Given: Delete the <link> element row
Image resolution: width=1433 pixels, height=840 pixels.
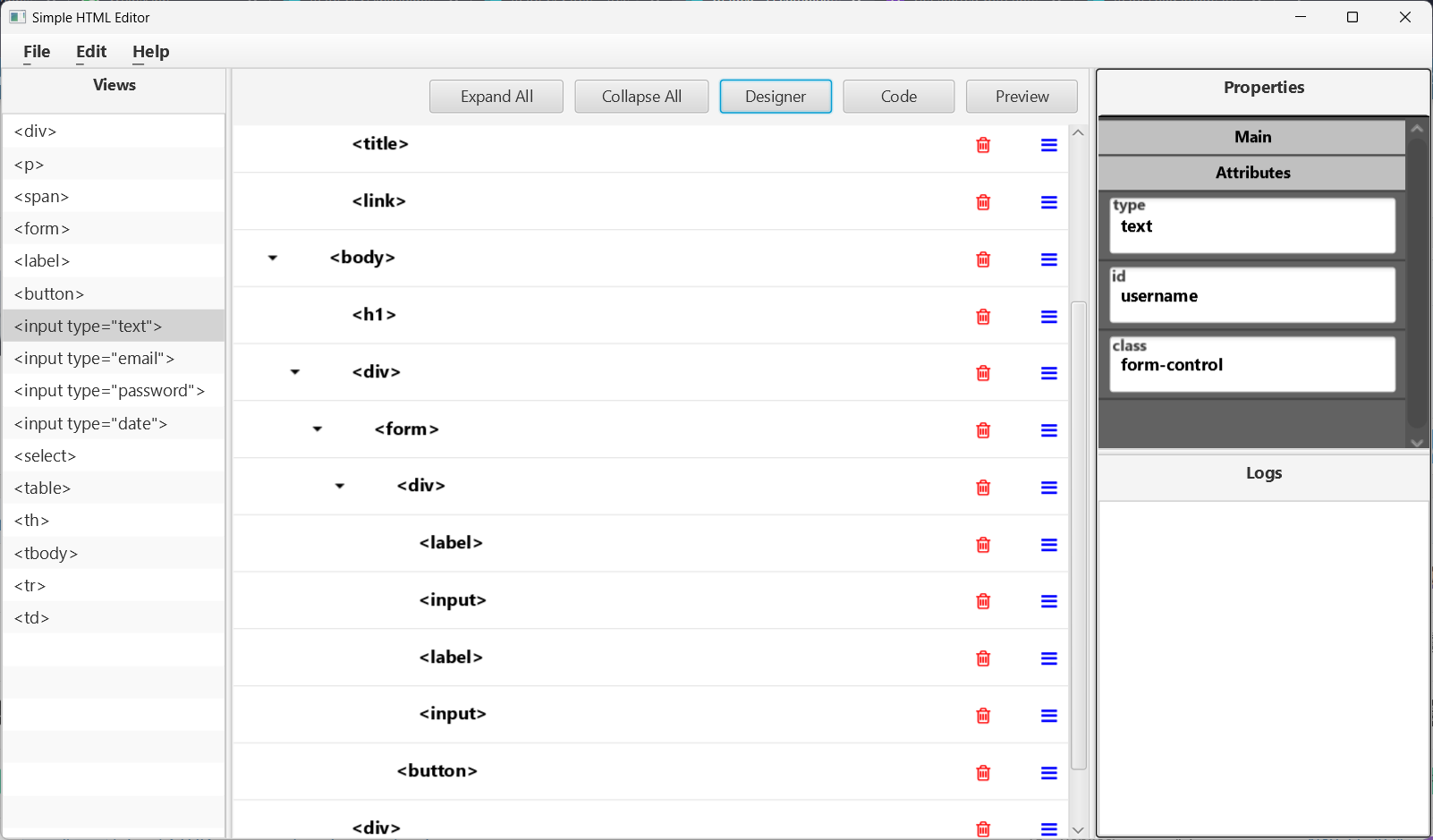Looking at the screenshot, I should pyautogui.click(x=983, y=202).
